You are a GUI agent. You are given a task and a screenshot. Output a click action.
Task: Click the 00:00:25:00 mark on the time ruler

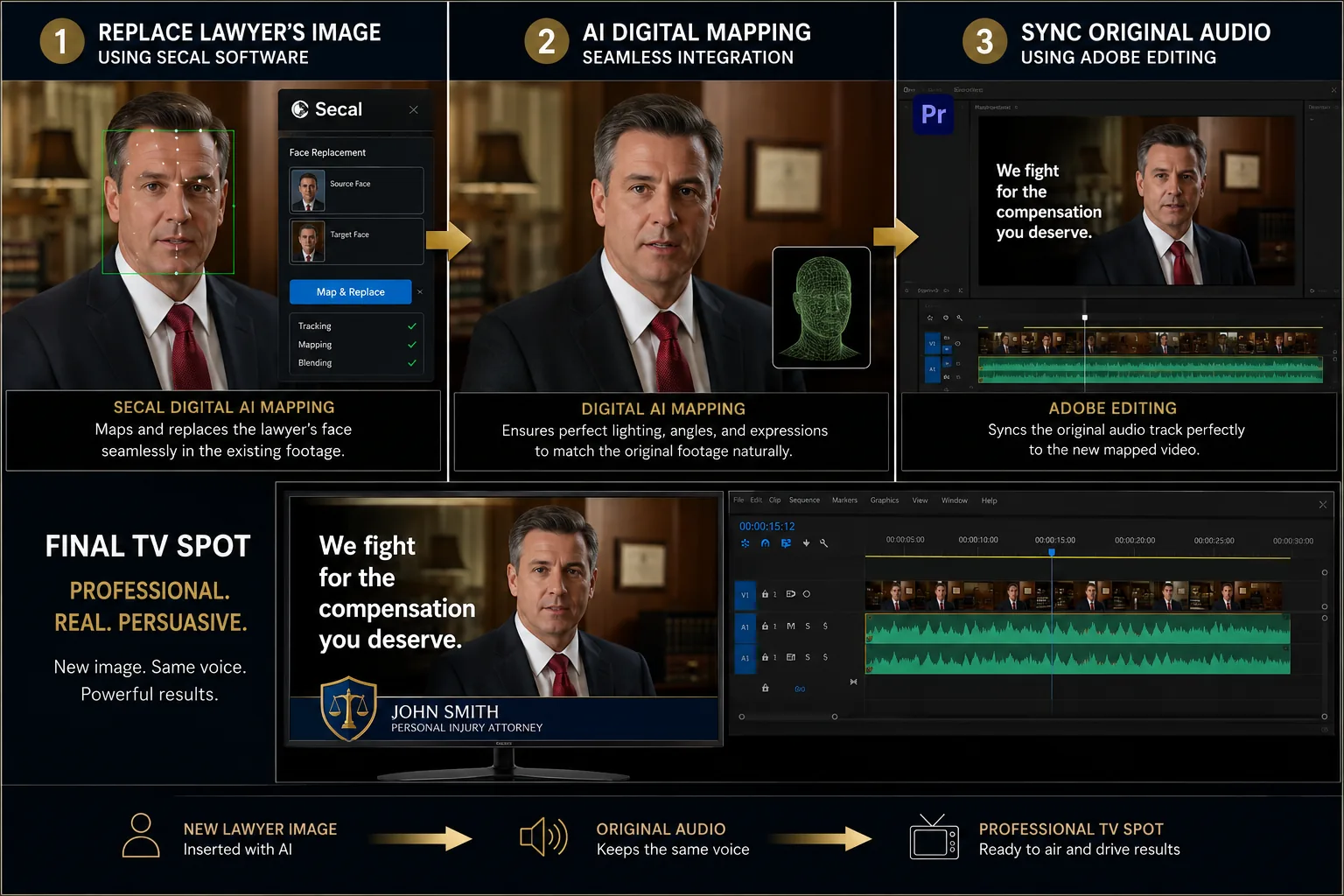(1214, 541)
